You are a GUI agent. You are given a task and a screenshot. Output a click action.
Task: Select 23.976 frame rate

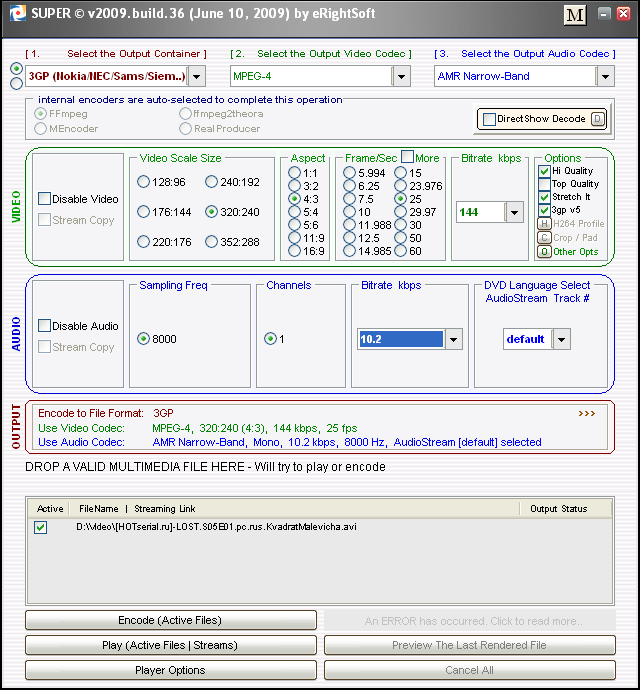click(401, 186)
